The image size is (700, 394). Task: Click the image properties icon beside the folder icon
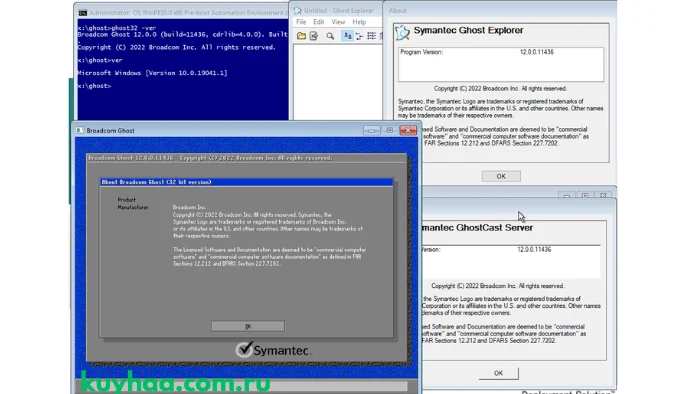point(314,36)
